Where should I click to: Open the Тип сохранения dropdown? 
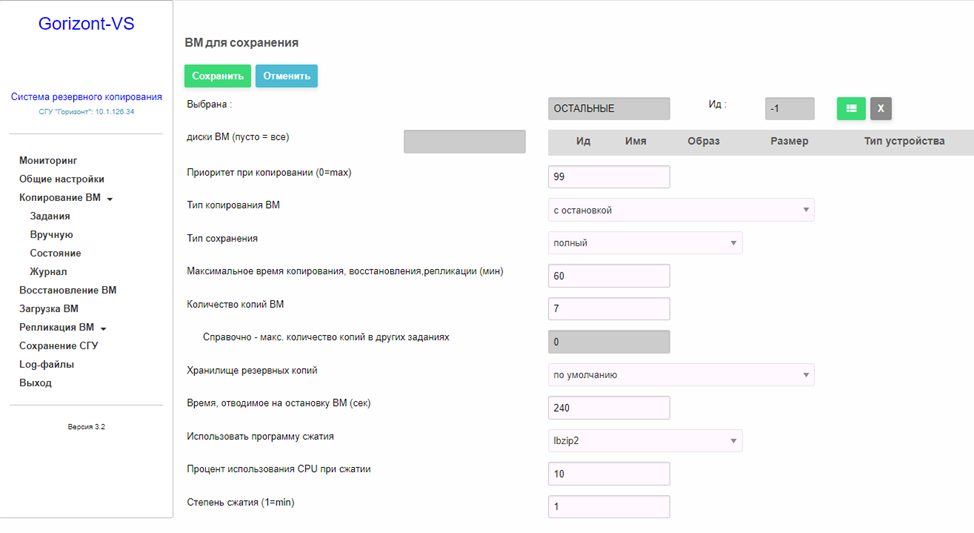pos(645,243)
